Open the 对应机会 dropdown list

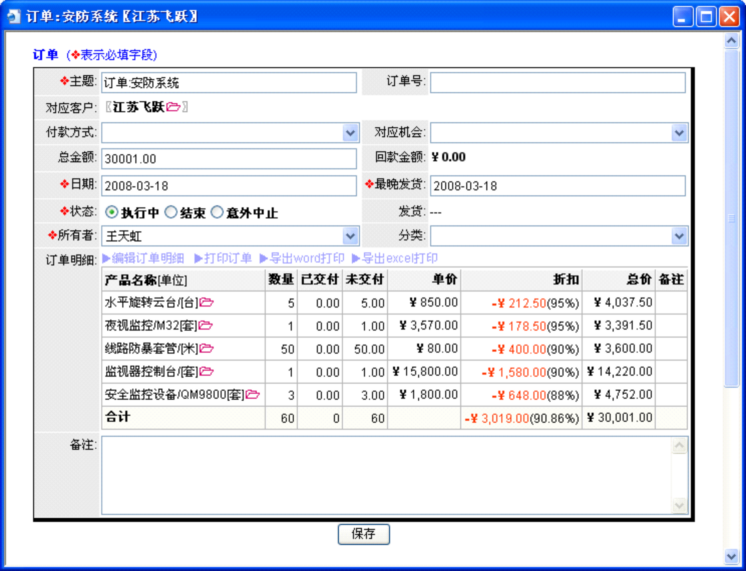point(680,132)
